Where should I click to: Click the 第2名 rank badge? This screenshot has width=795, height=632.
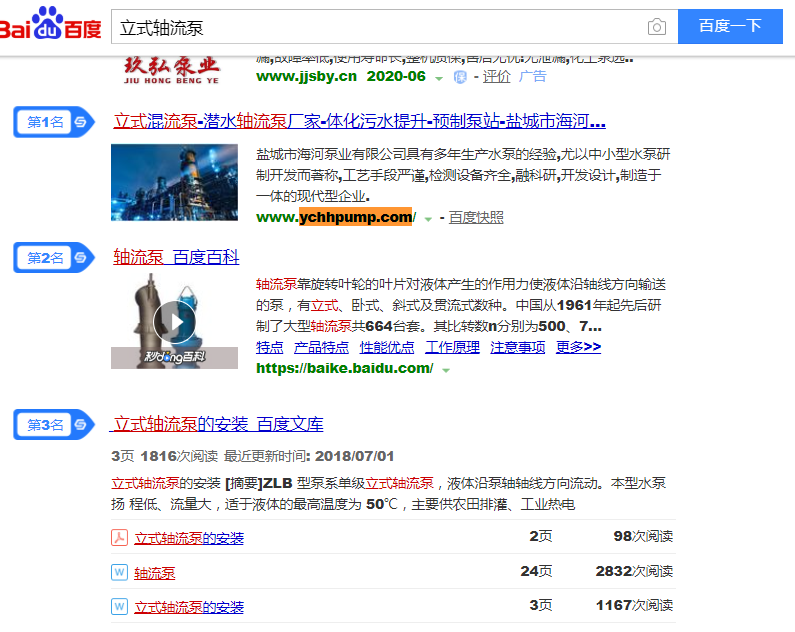point(53,257)
